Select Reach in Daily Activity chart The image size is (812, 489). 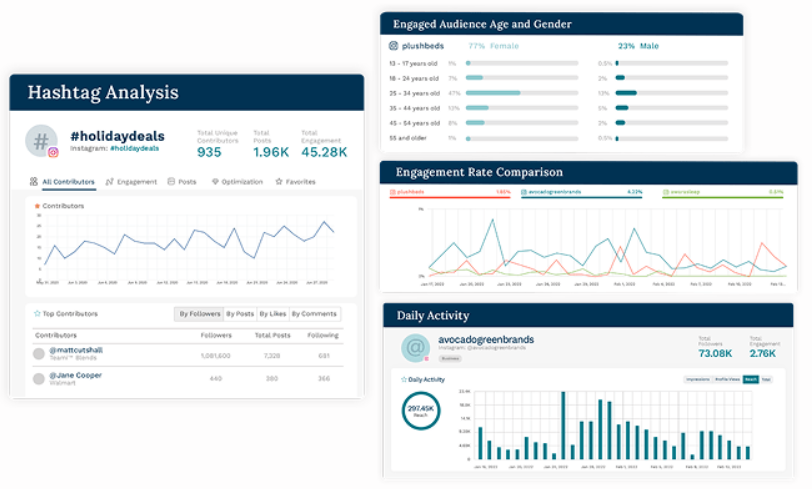[750, 380]
